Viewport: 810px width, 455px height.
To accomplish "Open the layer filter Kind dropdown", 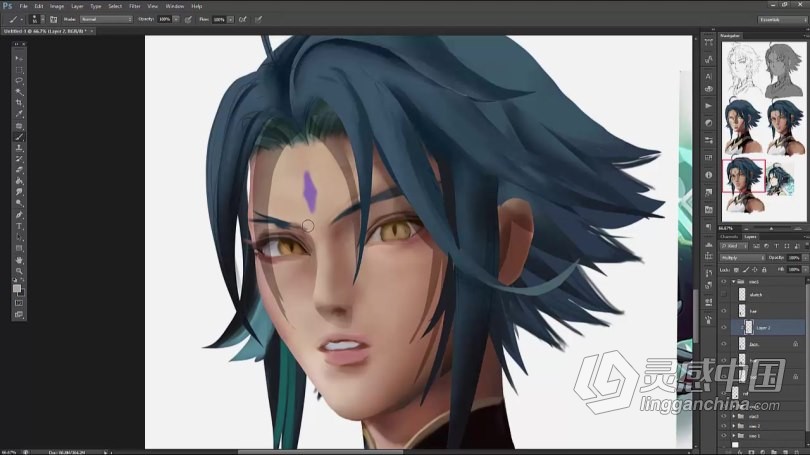I will click(x=736, y=246).
